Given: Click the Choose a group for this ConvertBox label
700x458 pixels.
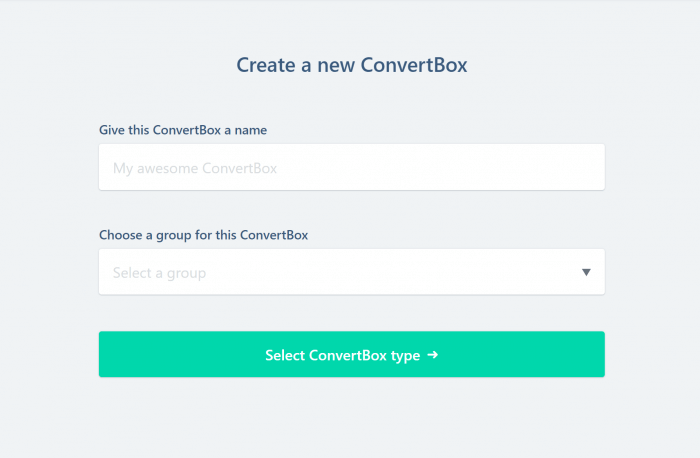Looking at the screenshot, I should coord(204,235).
